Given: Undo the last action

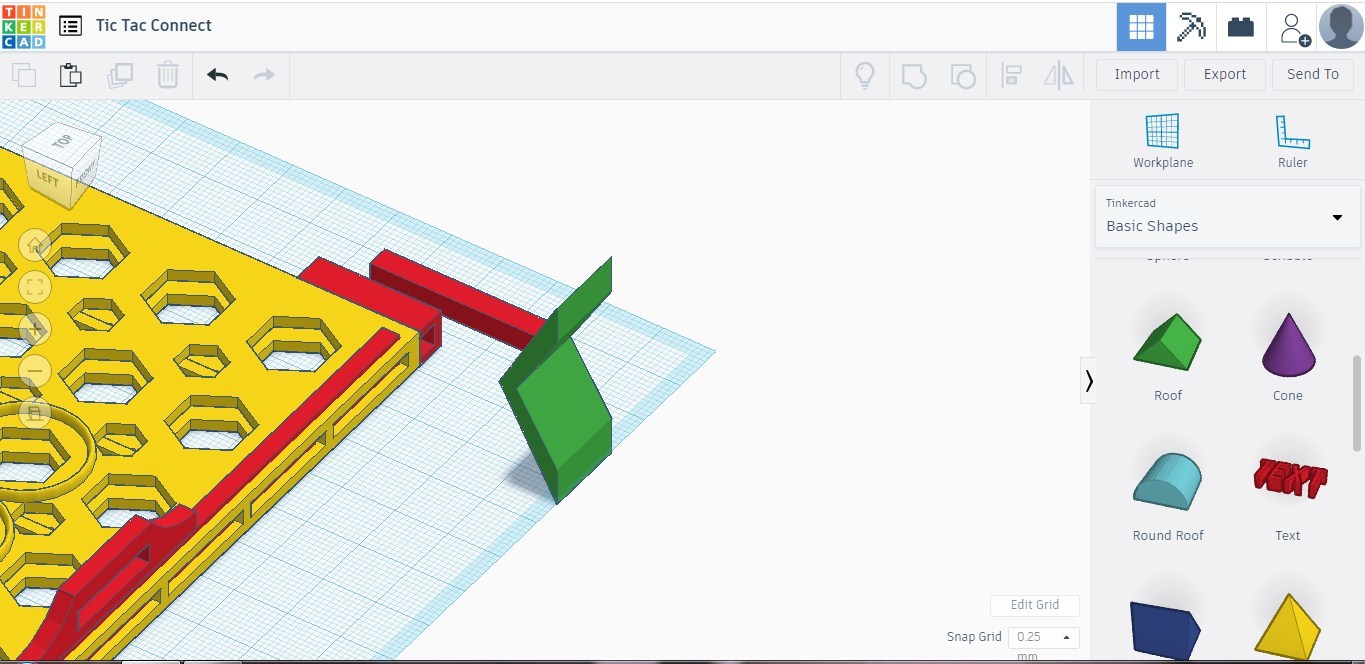Looking at the screenshot, I should coord(217,75).
